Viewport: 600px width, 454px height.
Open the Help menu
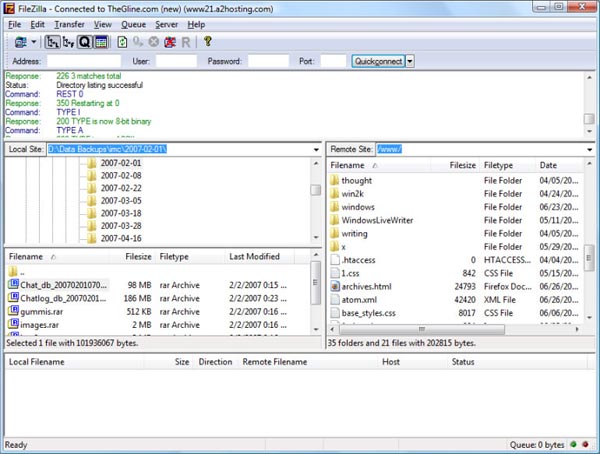tap(196, 24)
